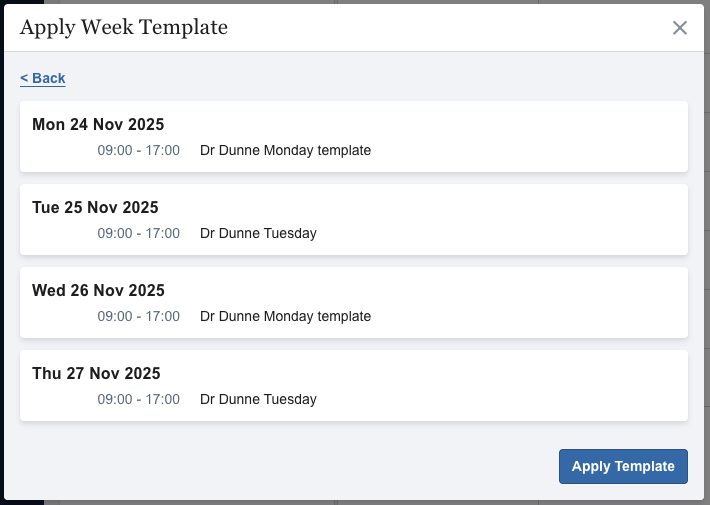Click Tuesday's Dr Dunne Tuesday entry
The image size is (710, 505).
[x=258, y=234]
